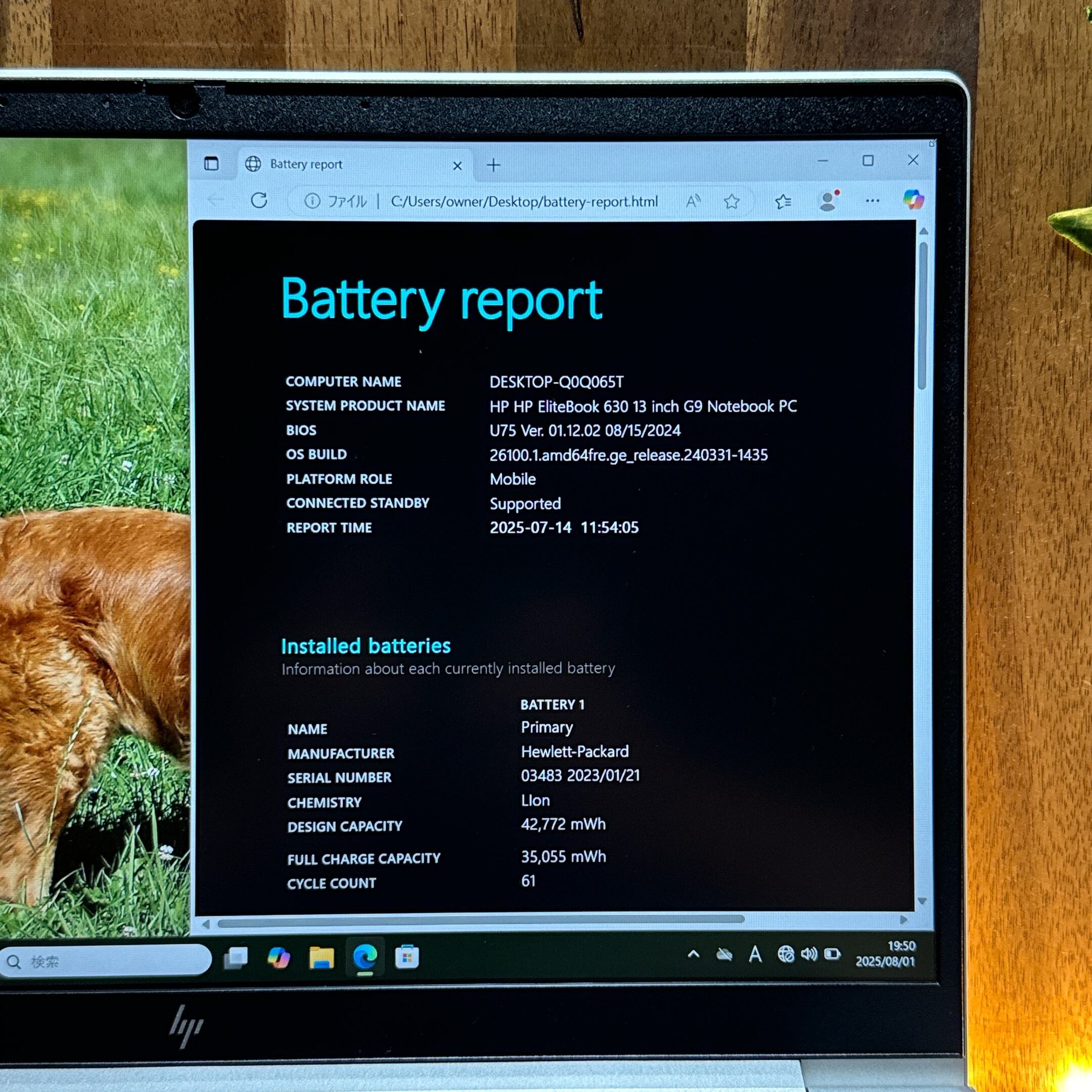Viewport: 1092px width, 1092px height.
Task: Click the file info icon in address bar
Action: pyautogui.click(x=312, y=201)
